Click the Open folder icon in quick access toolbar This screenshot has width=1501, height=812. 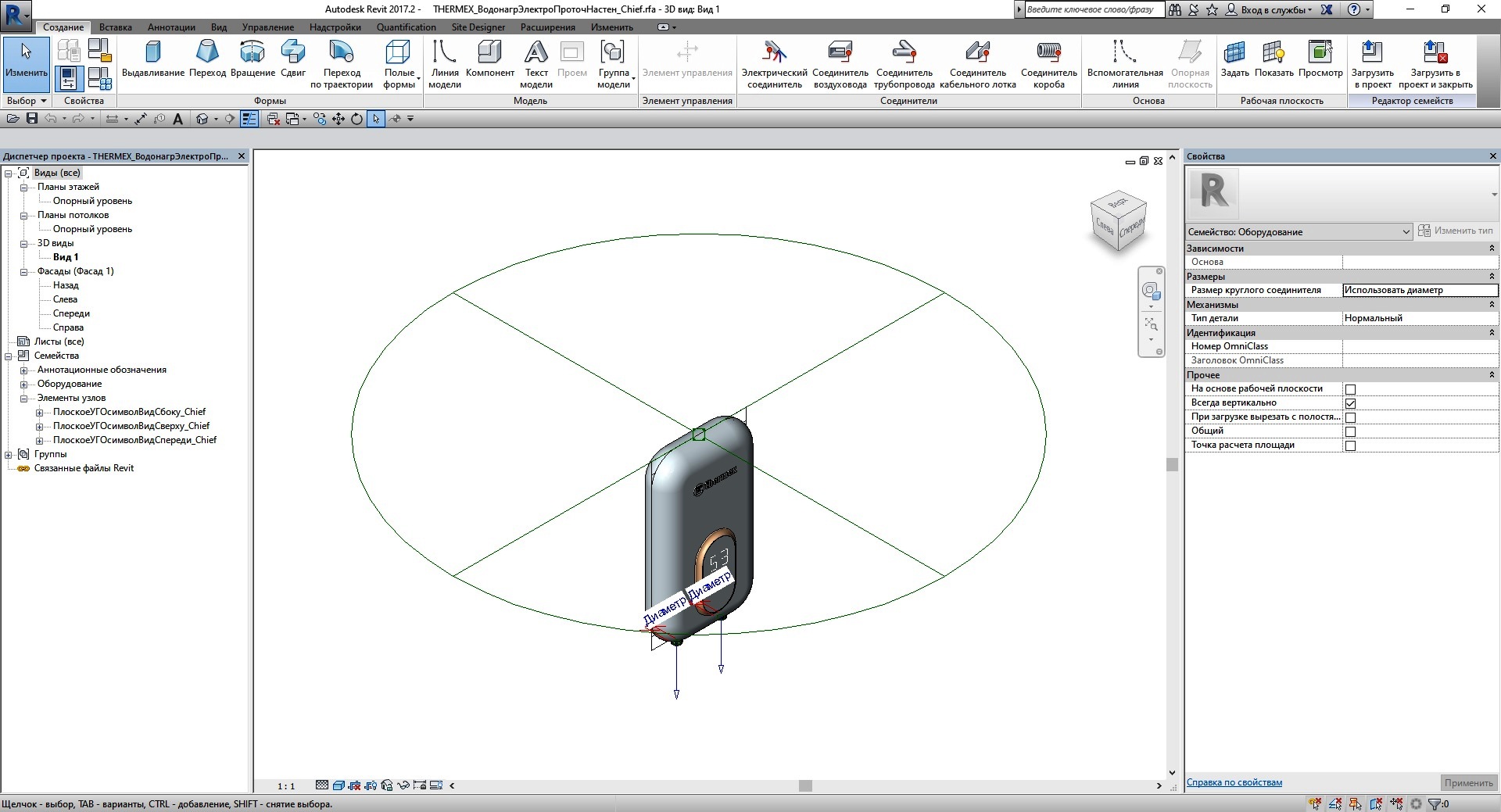coord(13,119)
